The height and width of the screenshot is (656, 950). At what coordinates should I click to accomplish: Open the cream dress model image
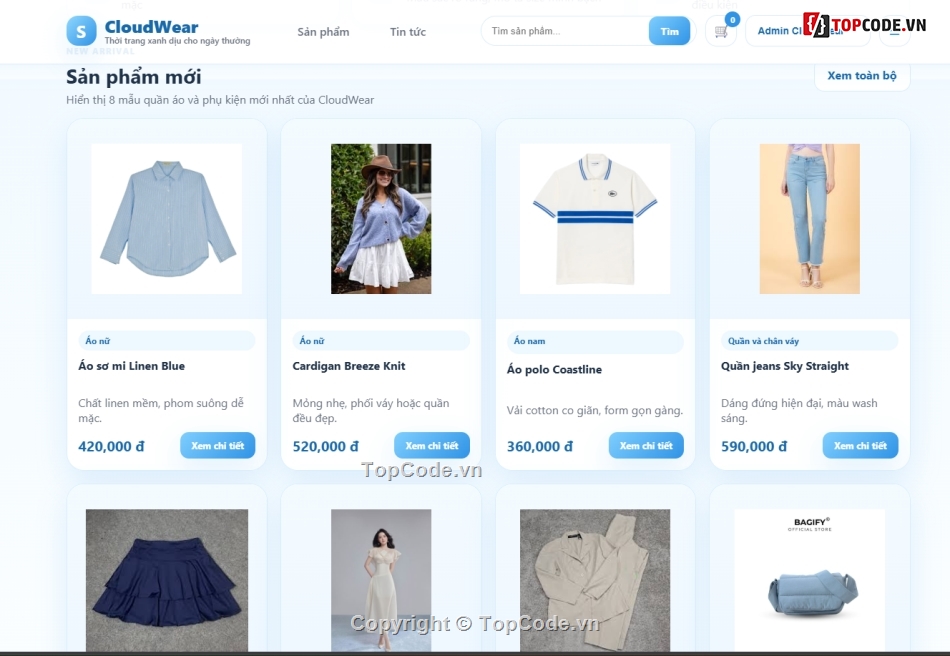pos(381,580)
